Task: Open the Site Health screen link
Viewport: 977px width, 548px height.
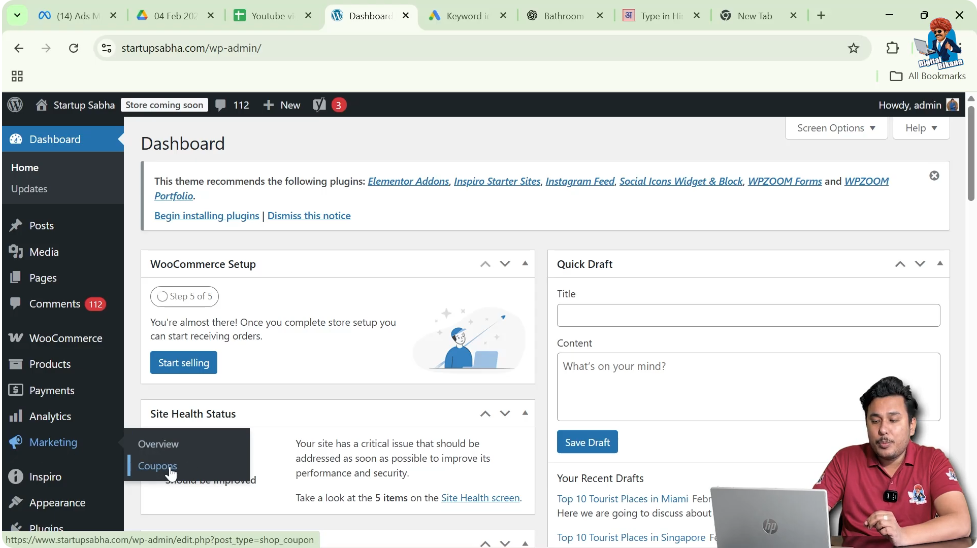Action: point(480,498)
